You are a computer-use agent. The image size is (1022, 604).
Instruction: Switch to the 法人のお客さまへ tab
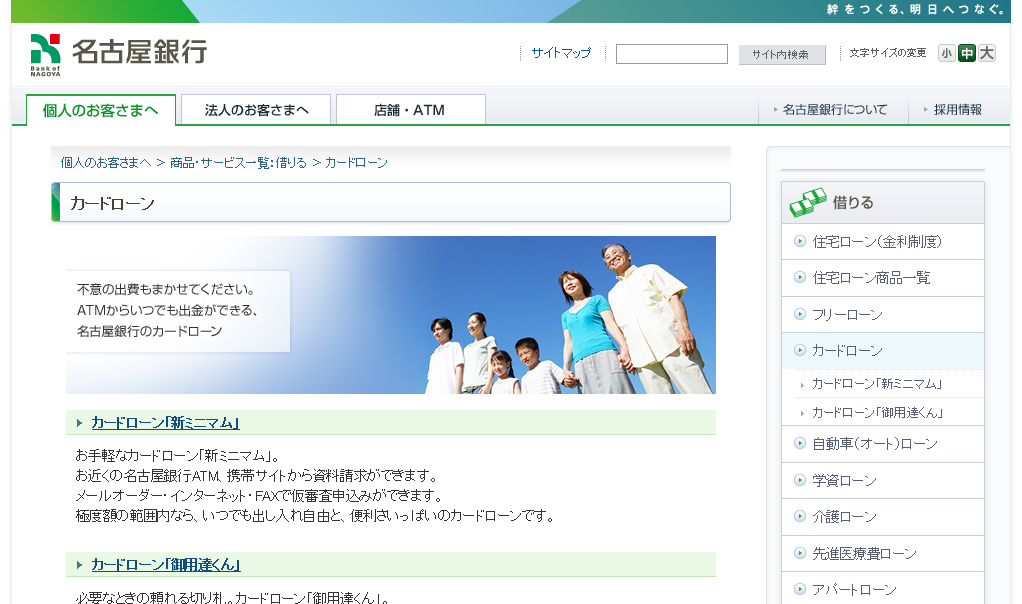(256, 109)
